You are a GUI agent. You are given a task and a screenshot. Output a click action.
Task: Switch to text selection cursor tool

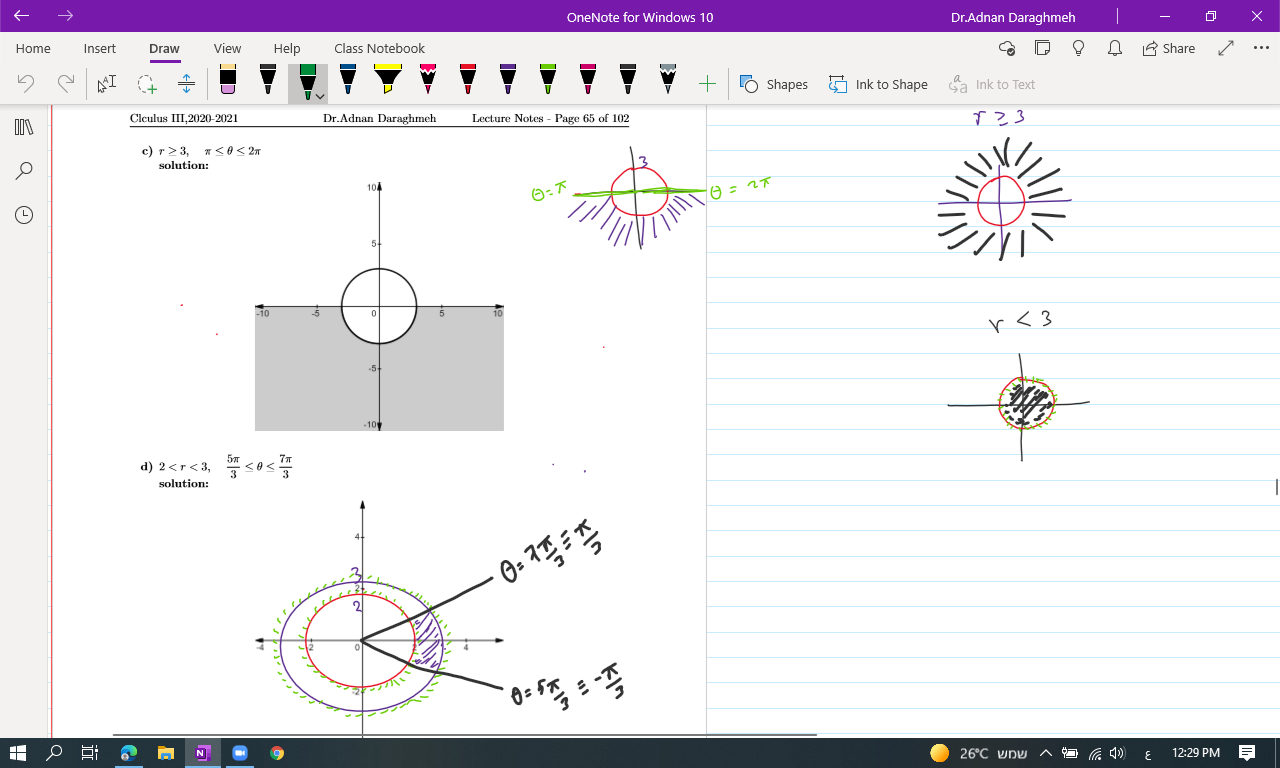(x=106, y=84)
